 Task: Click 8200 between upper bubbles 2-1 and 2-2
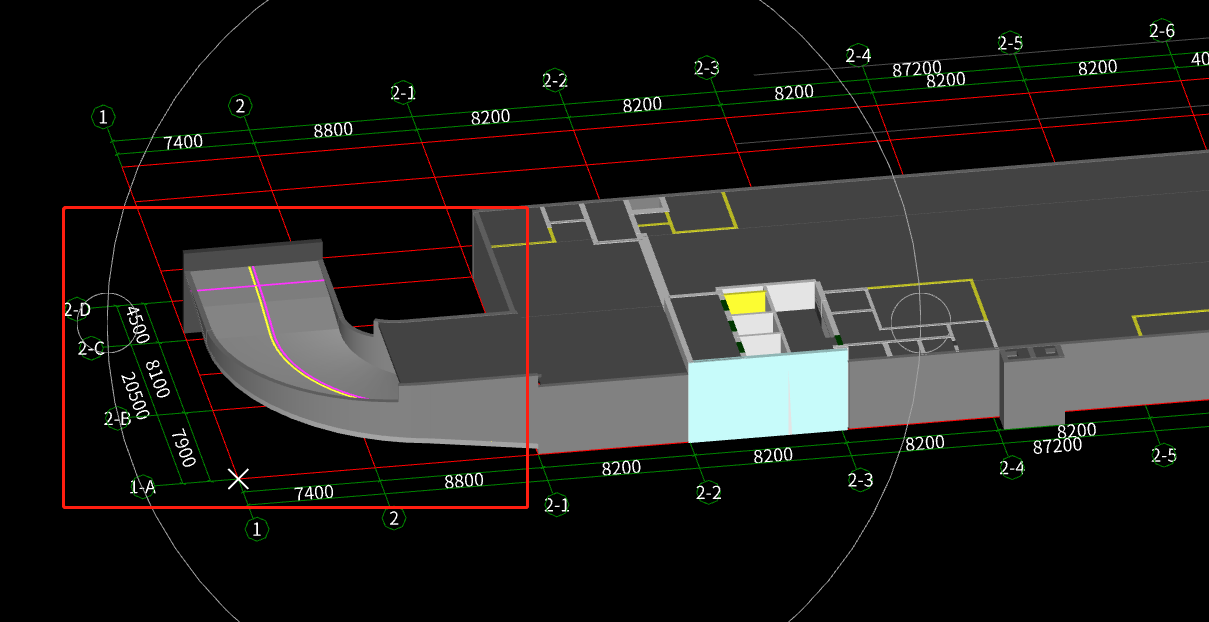pyautogui.click(x=490, y=117)
